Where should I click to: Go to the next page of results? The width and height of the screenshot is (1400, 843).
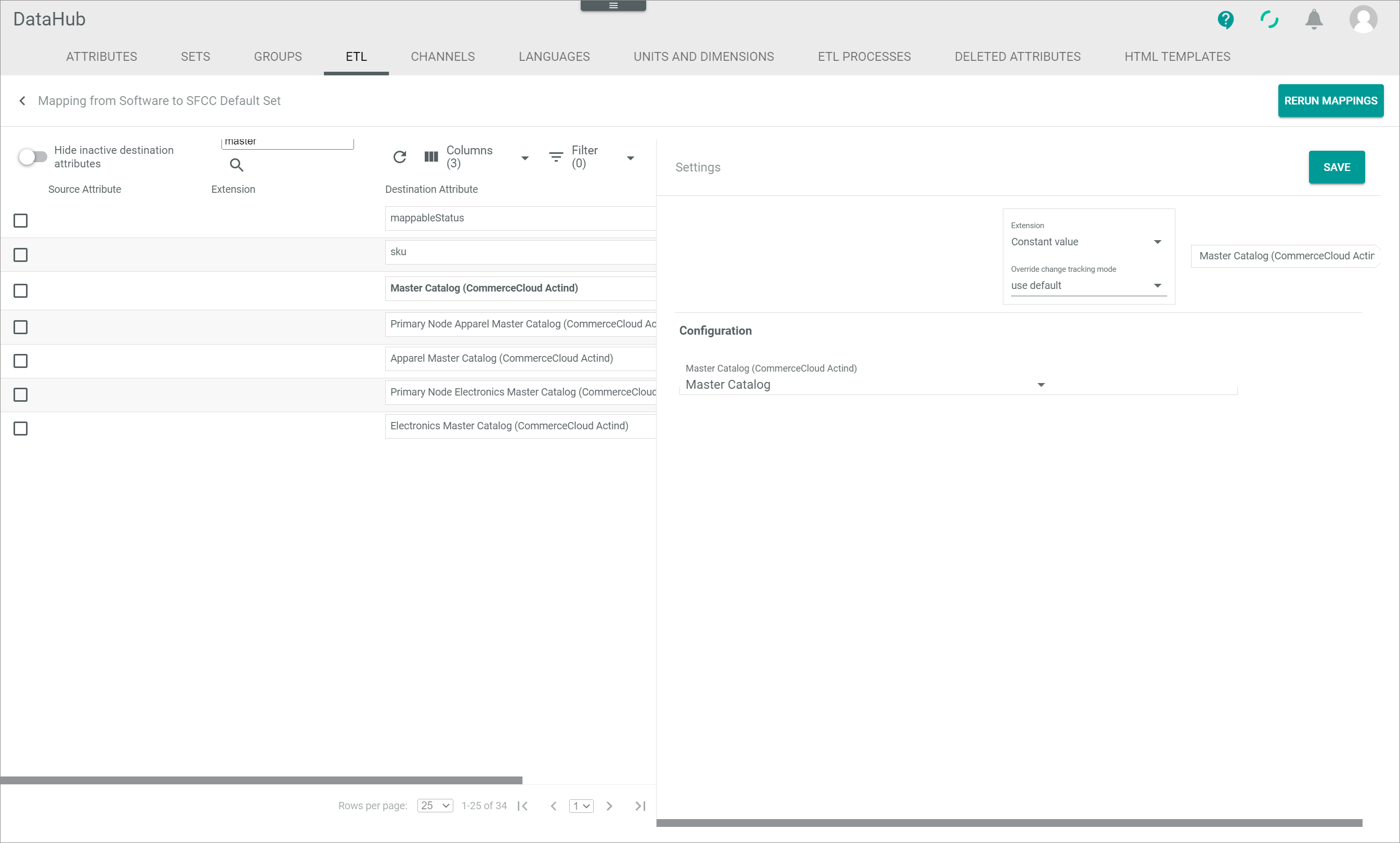[609, 806]
